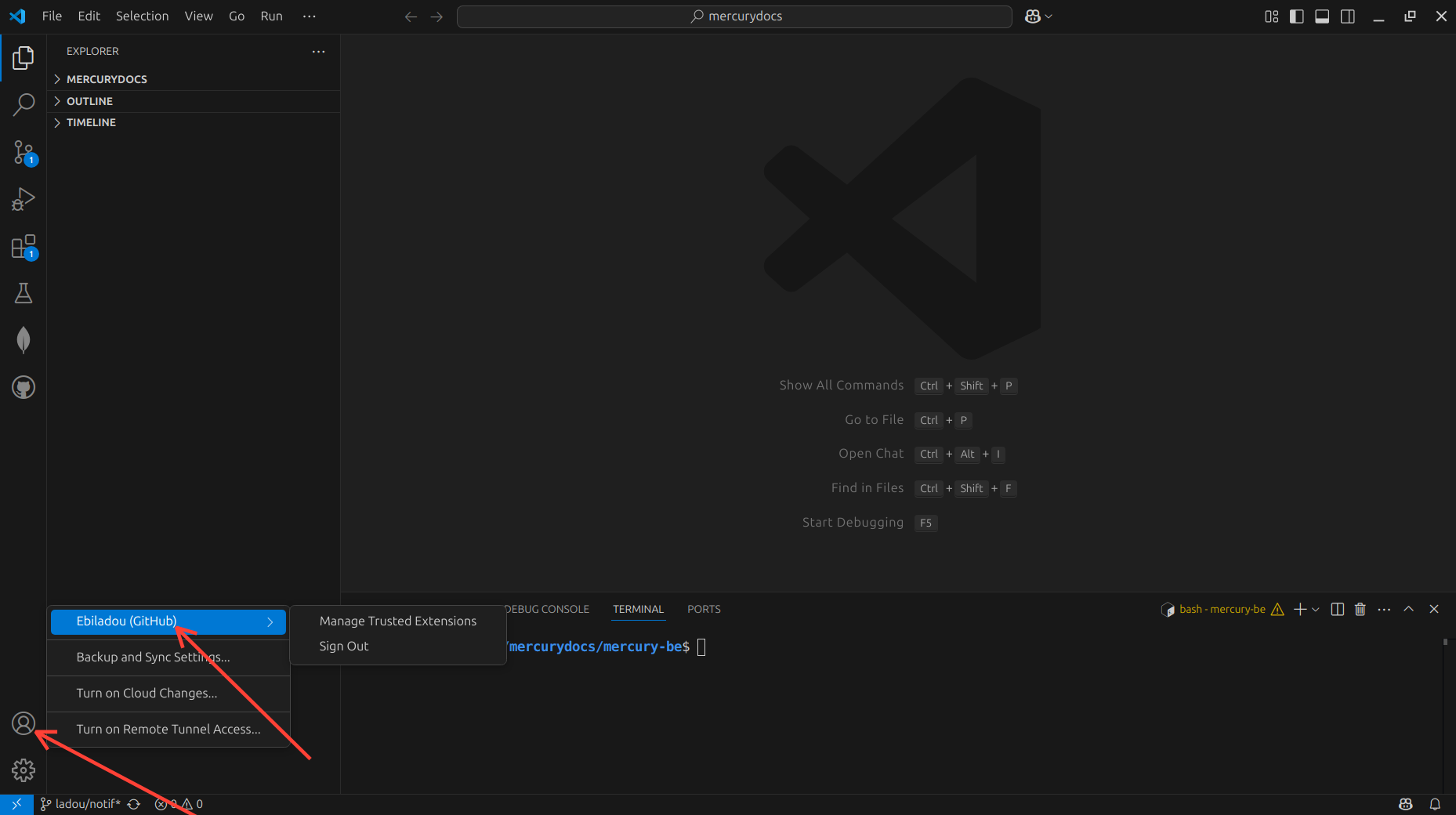
Task: Select the Run and Debug icon
Action: pyautogui.click(x=24, y=199)
